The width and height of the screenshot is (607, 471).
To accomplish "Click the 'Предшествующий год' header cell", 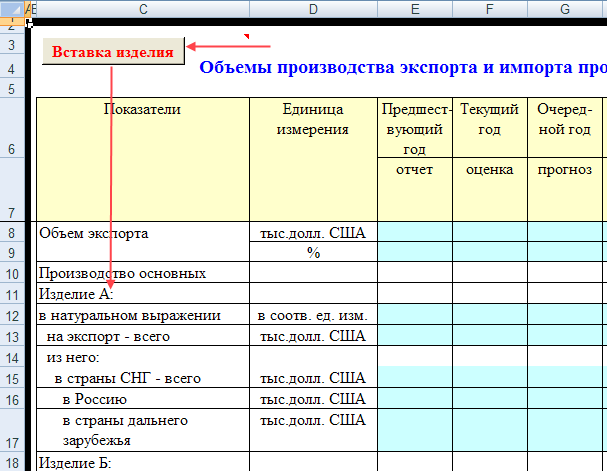I will coord(415,128).
